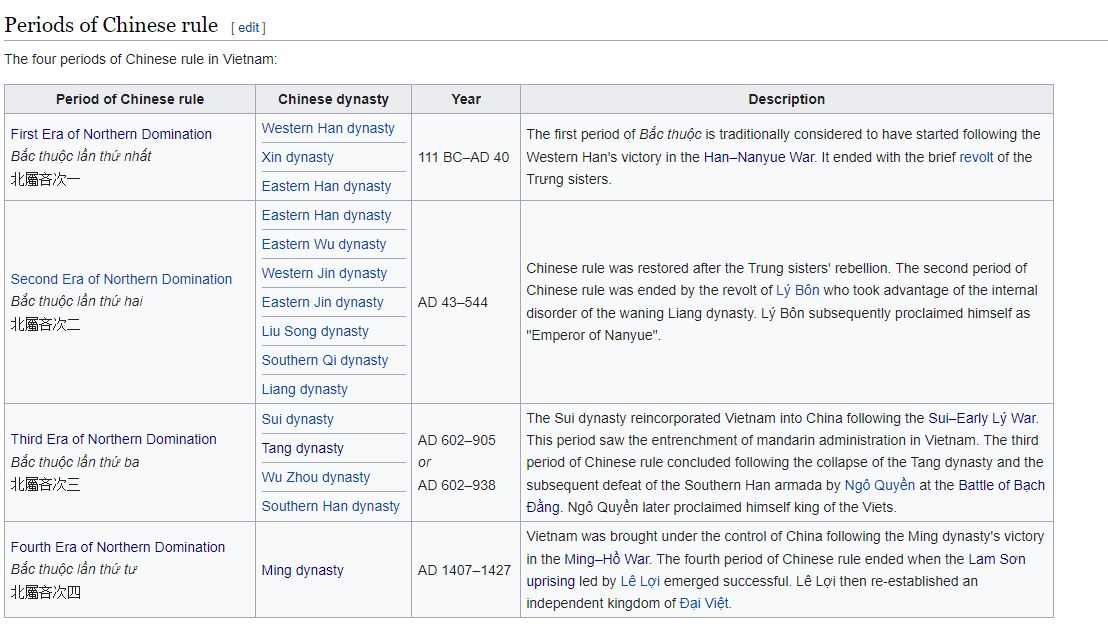The height and width of the screenshot is (638, 1108).
Task: Click the Southern Qi dynasty link
Action: (325, 360)
